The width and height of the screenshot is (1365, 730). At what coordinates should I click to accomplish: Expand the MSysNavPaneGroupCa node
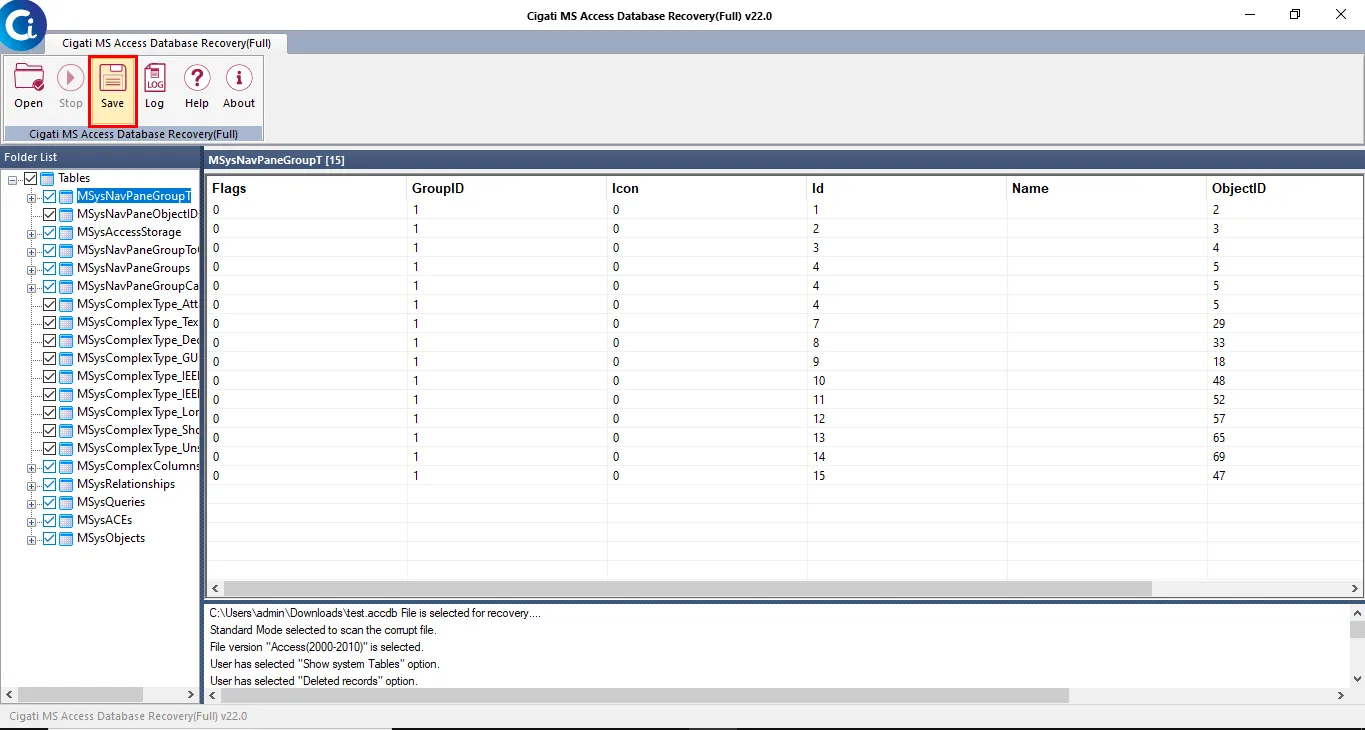(32, 287)
